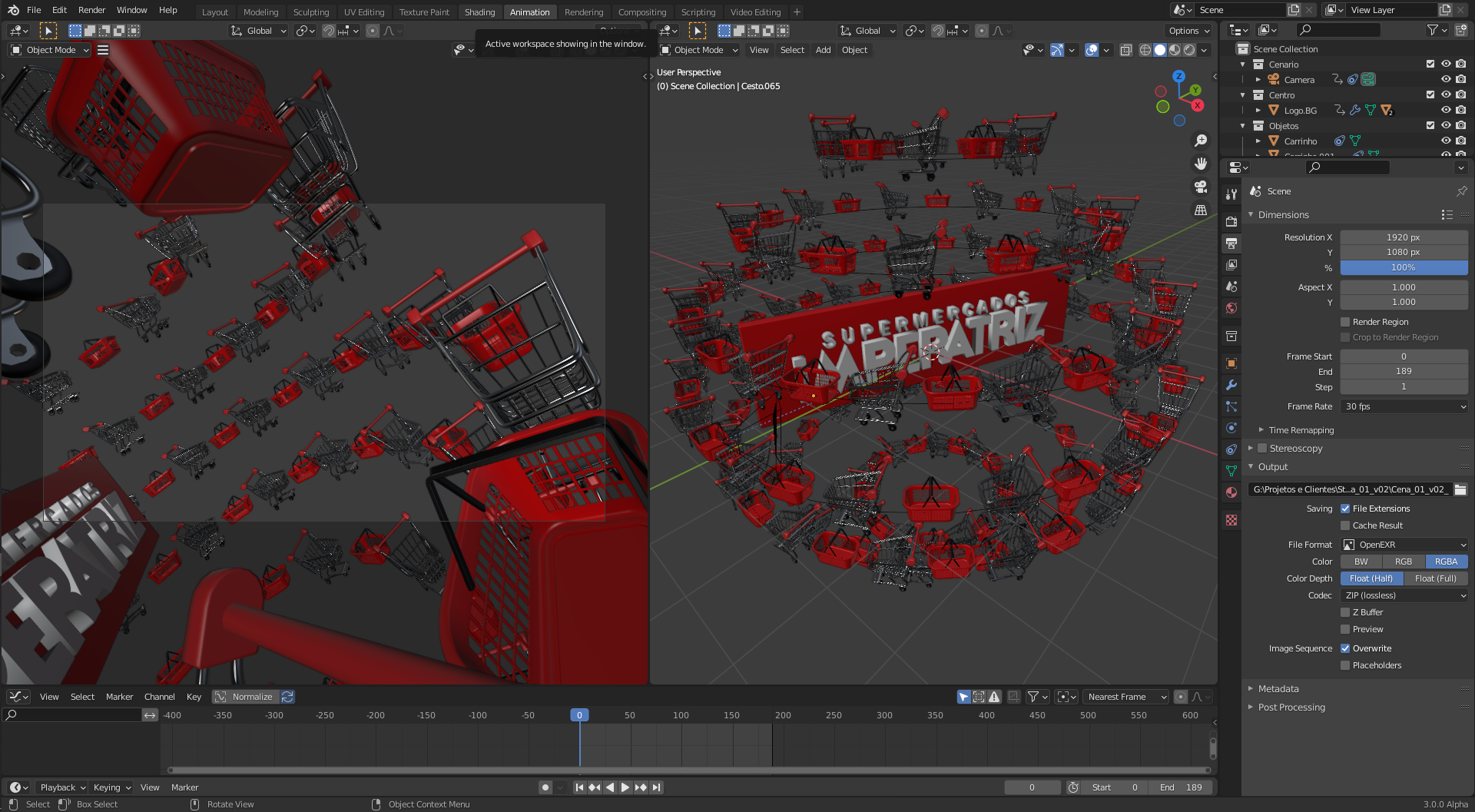Switch perspective/orthographic with the grid gizmo
Image resolution: width=1475 pixels, height=812 pixels.
[1200, 210]
